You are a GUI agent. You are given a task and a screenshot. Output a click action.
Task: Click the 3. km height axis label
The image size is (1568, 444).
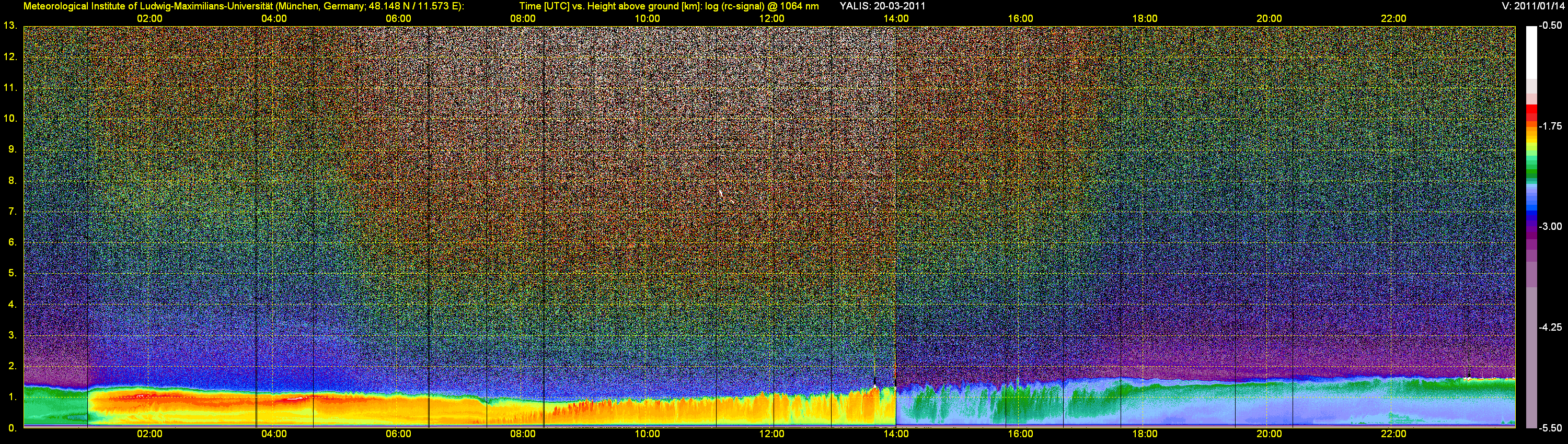point(13,335)
